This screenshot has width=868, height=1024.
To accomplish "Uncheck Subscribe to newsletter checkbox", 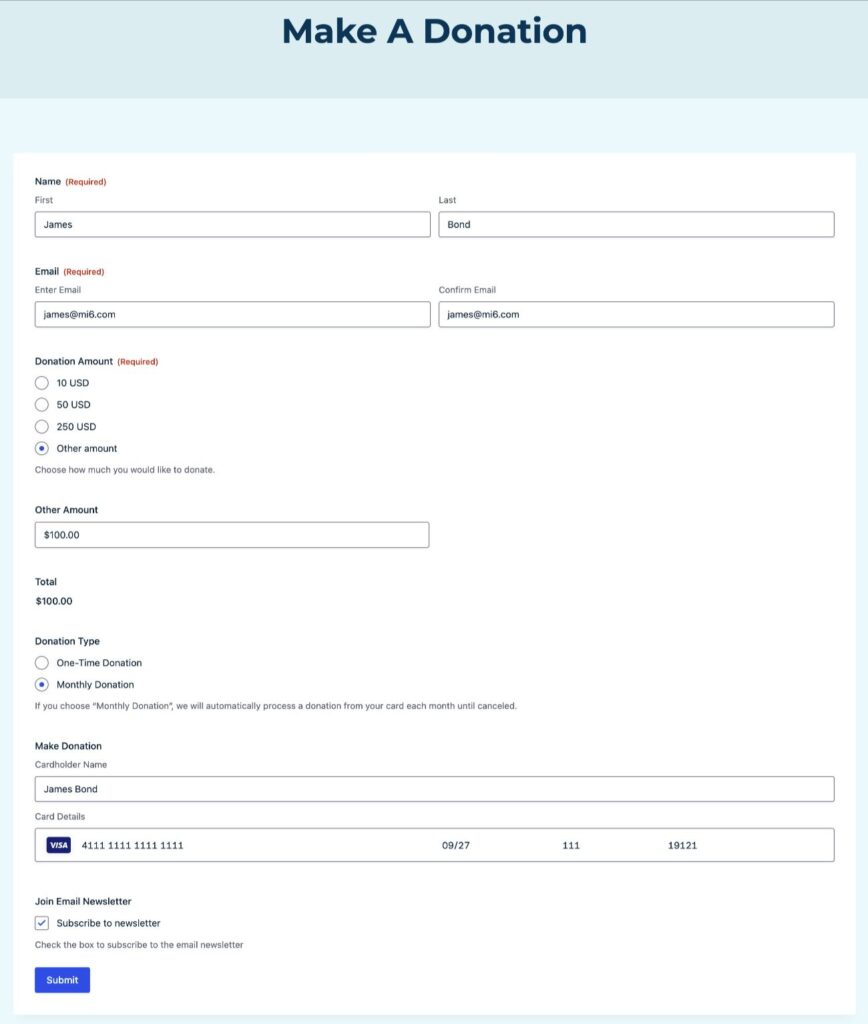I will (42, 923).
